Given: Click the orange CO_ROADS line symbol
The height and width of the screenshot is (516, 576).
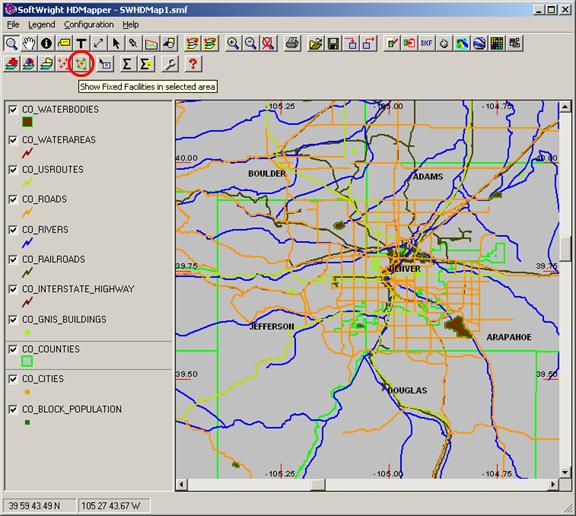Looking at the screenshot, I should click(x=27, y=212).
